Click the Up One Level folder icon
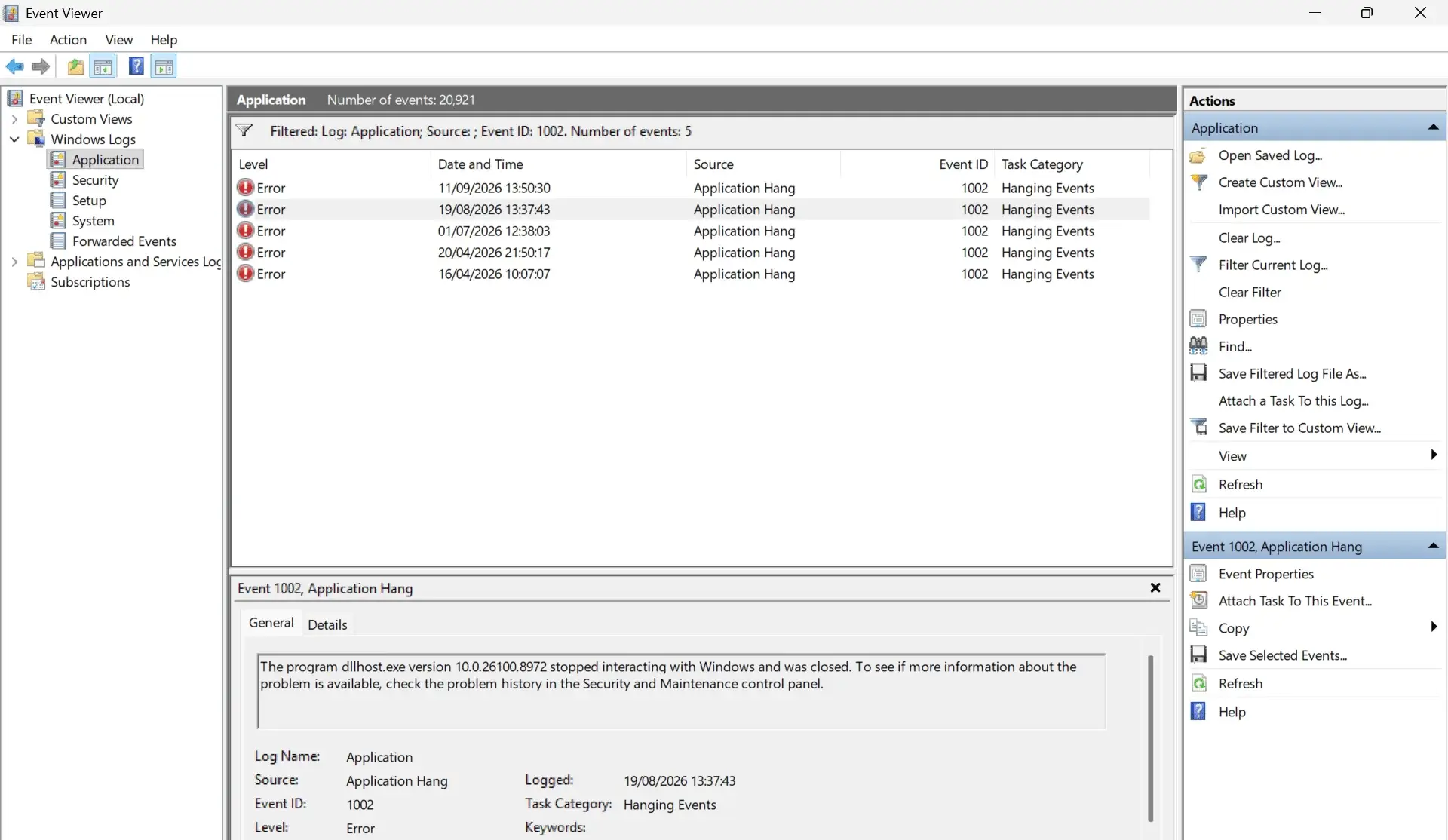1448x840 pixels. tap(75, 66)
